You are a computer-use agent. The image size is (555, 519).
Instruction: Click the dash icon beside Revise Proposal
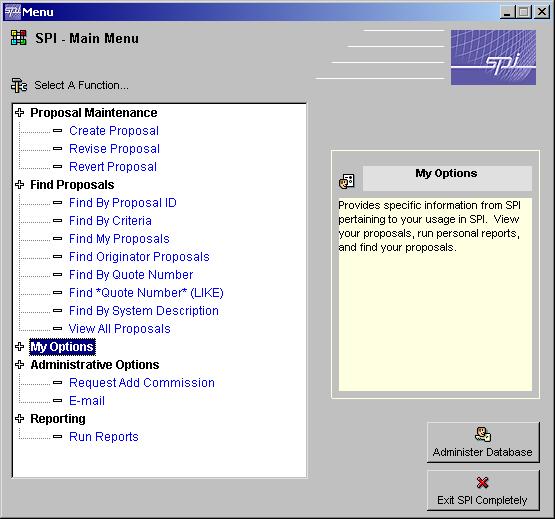pos(57,149)
